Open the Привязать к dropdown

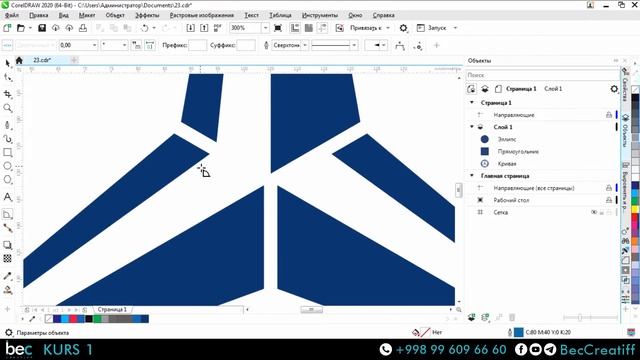pyautogui.click(x=388, y=28)
